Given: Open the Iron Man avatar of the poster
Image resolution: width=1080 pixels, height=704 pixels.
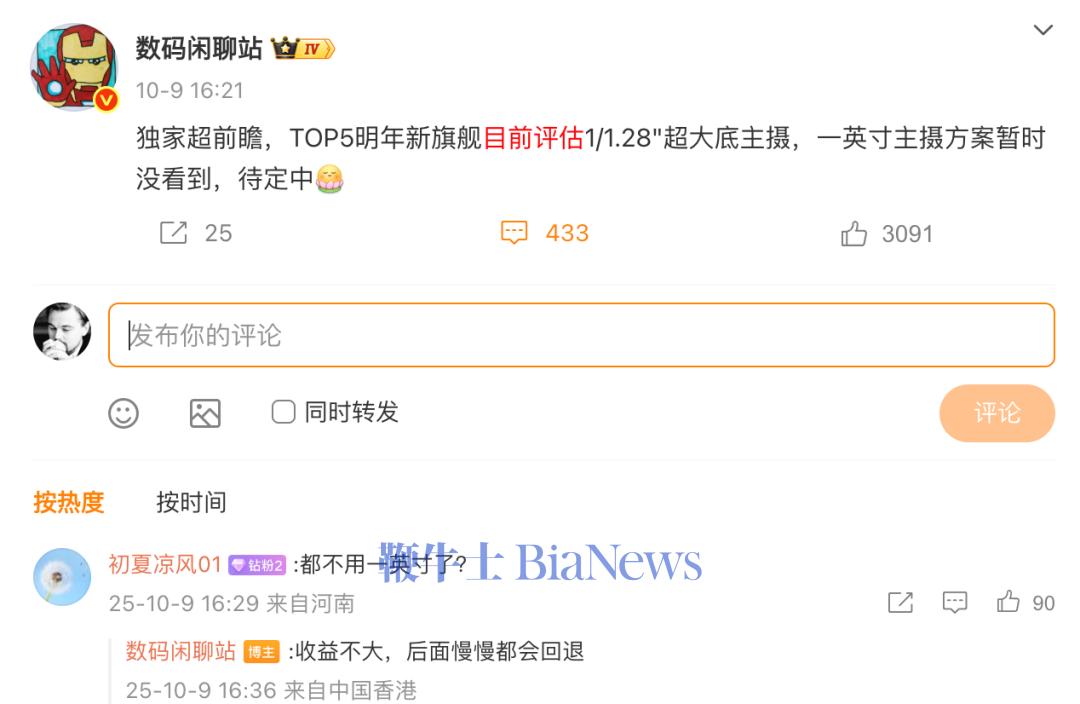Looking at the screenshot, I should (74, 67).
